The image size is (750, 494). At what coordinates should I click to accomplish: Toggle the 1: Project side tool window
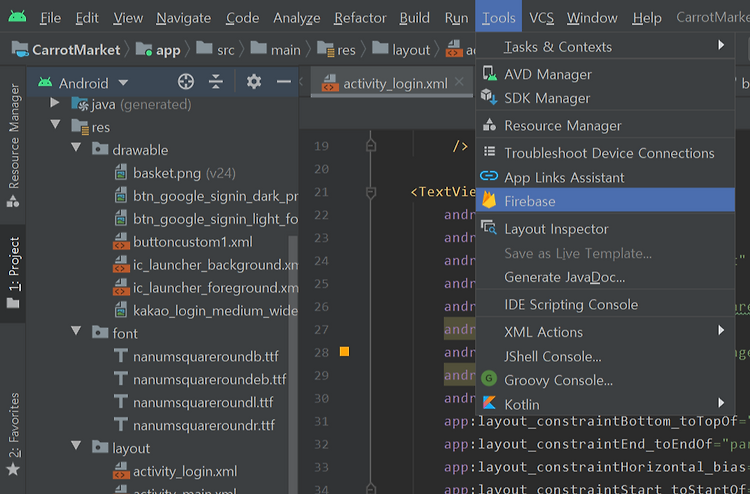tap(13, 273)
